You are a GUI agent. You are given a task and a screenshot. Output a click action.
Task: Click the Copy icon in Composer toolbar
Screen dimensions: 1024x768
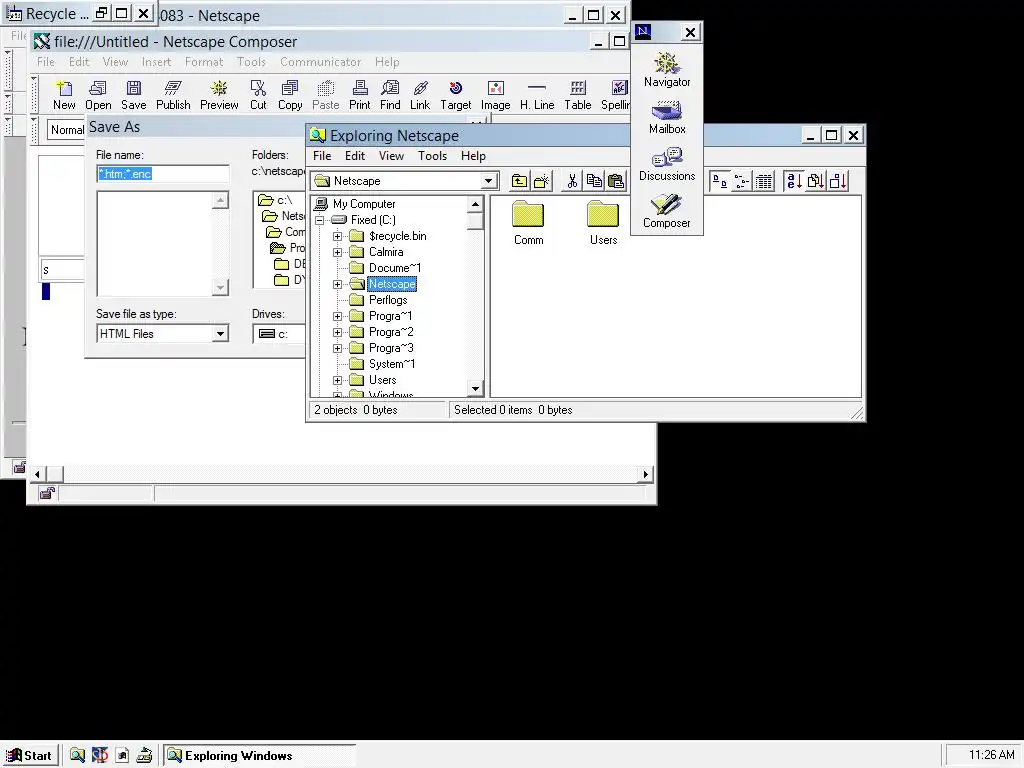coord(290,95)
